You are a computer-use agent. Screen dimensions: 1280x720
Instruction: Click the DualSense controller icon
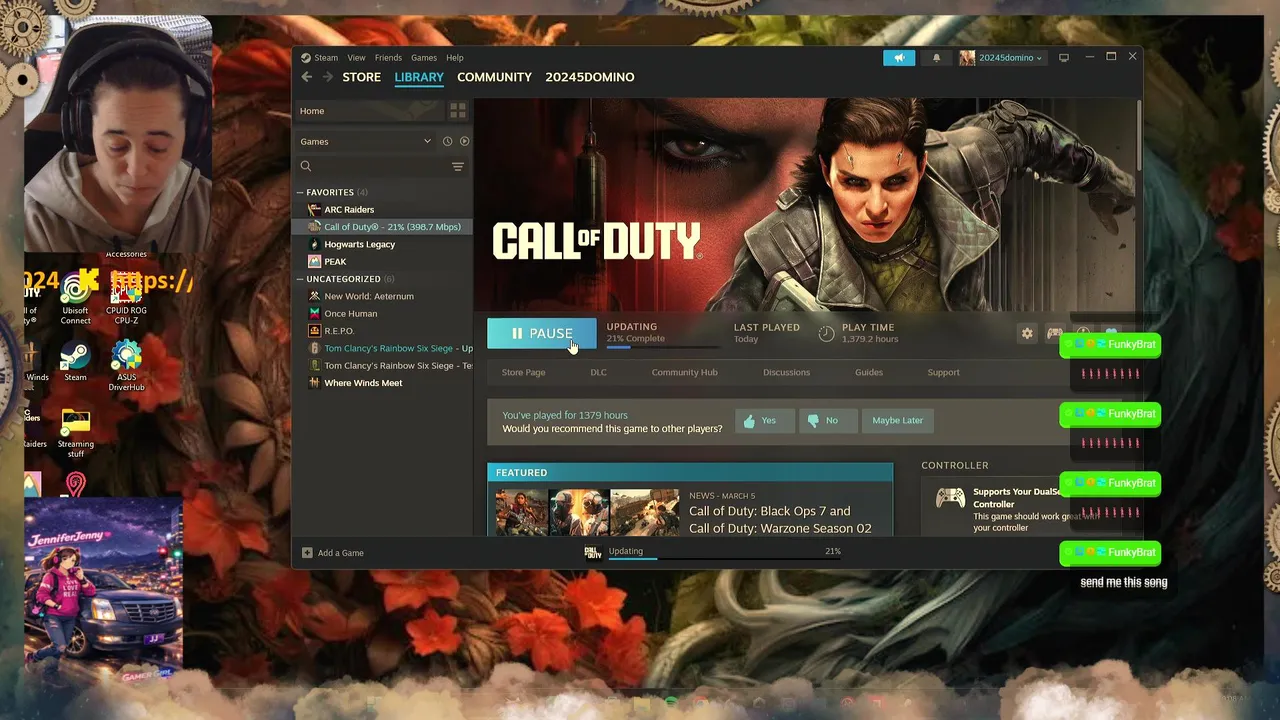coord(950,498)
